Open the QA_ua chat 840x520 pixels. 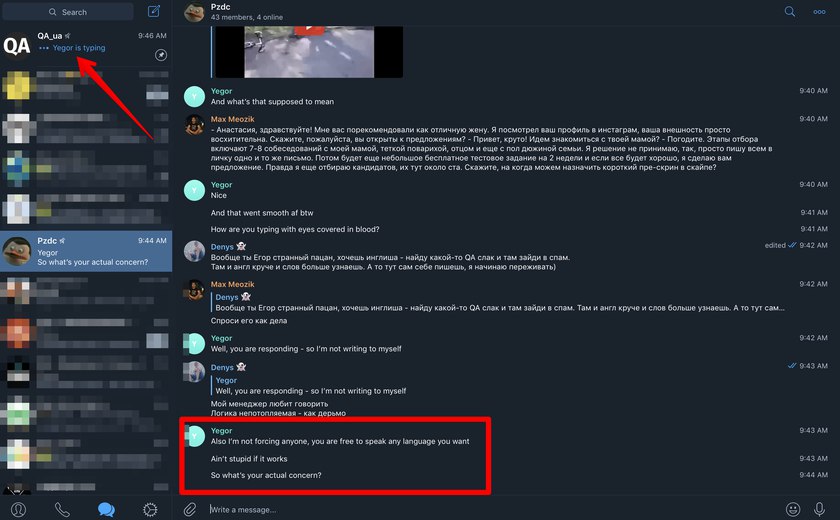pos(86,46)
